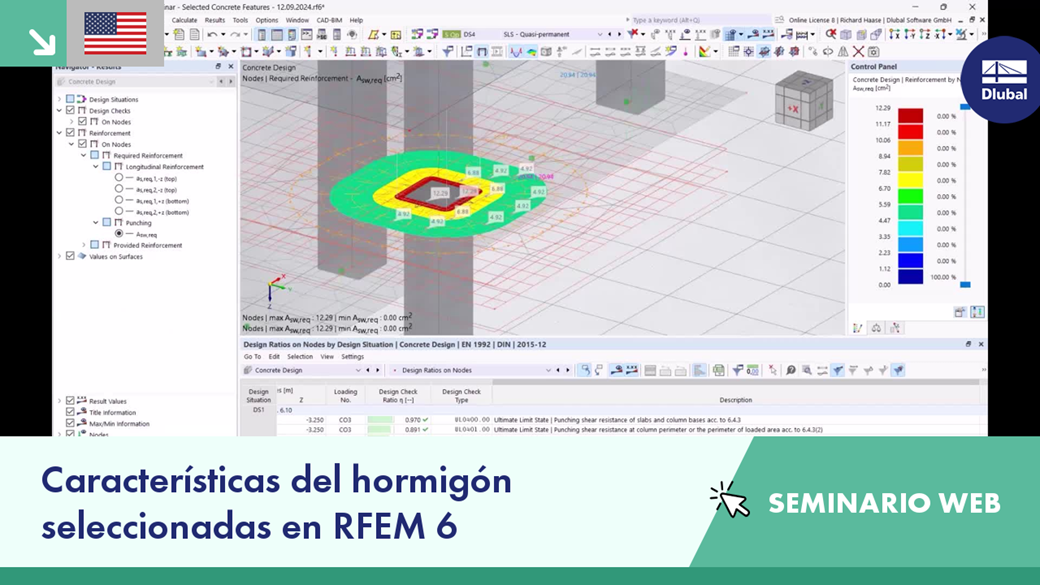Open the Tools menu

(x=239, y=19)
